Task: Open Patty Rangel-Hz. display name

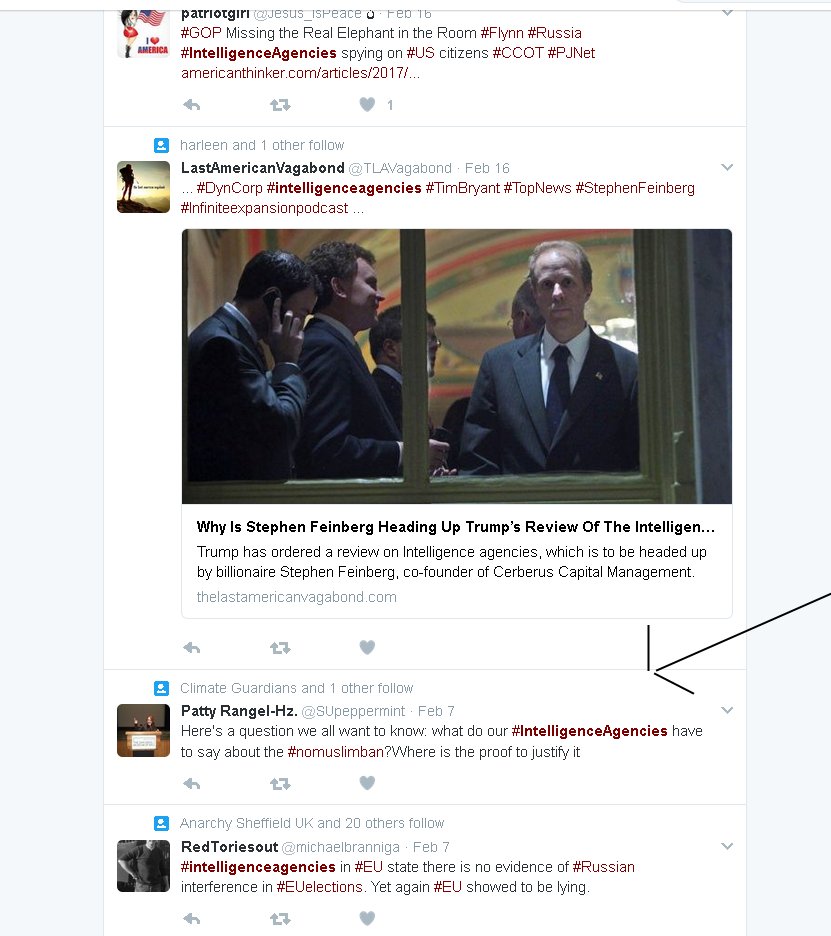Action: pyautogui.click(x=239, y=711)
